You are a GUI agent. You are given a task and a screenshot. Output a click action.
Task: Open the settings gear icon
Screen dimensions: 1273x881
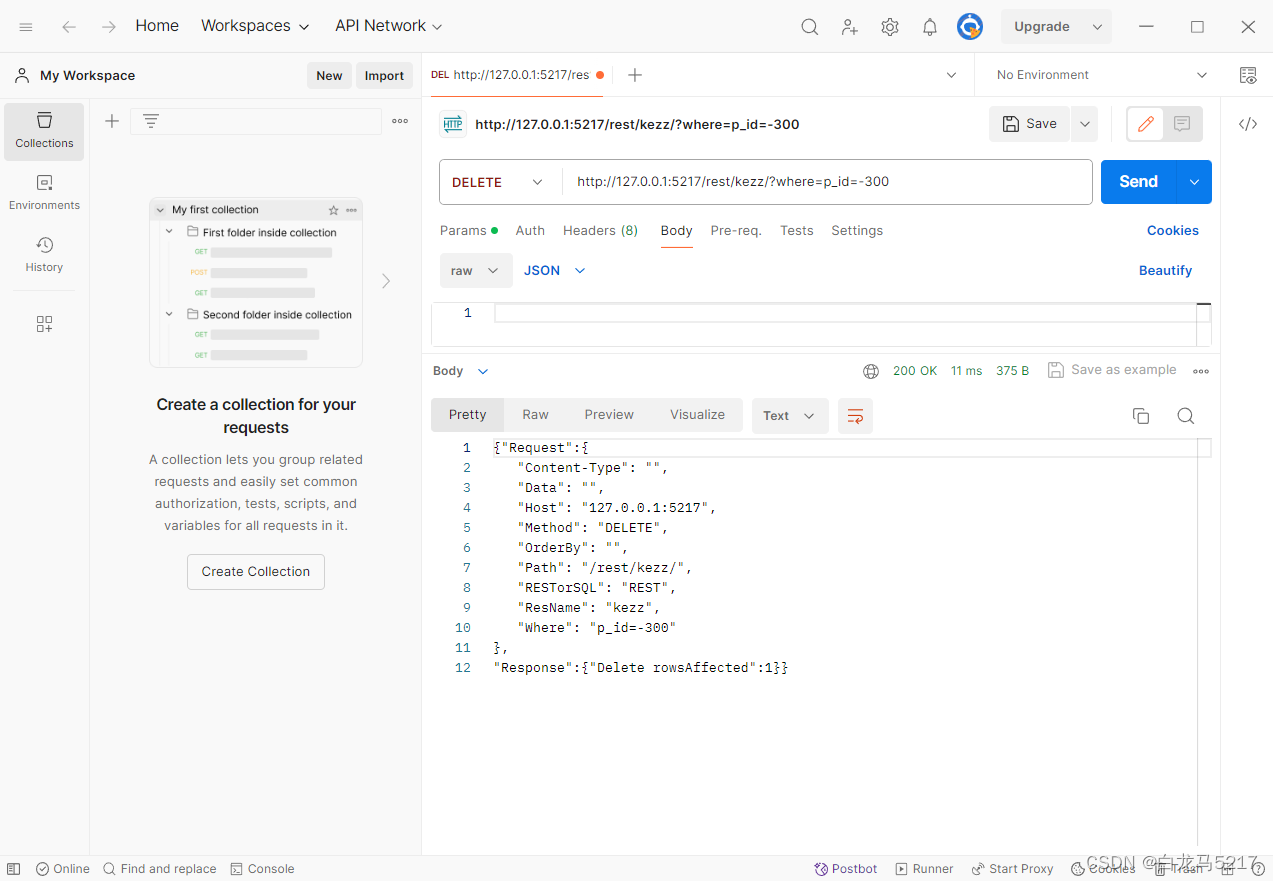coord(890,27)
